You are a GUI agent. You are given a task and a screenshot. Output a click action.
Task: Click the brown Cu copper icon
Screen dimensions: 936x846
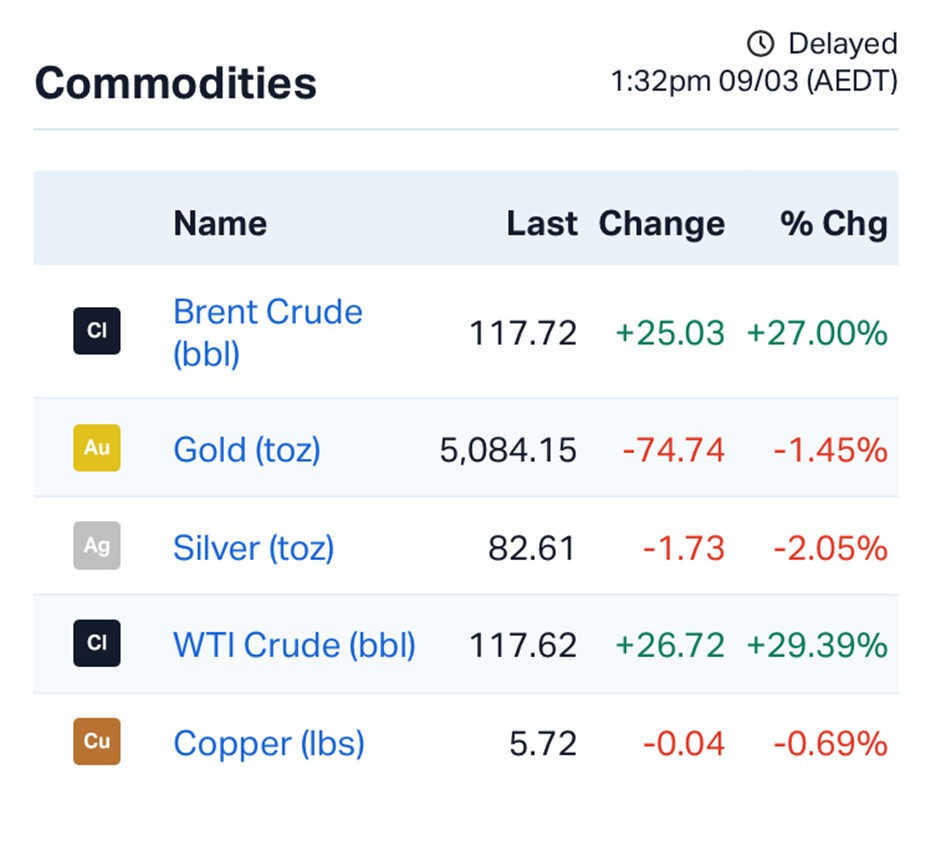[x=97, y=741]
